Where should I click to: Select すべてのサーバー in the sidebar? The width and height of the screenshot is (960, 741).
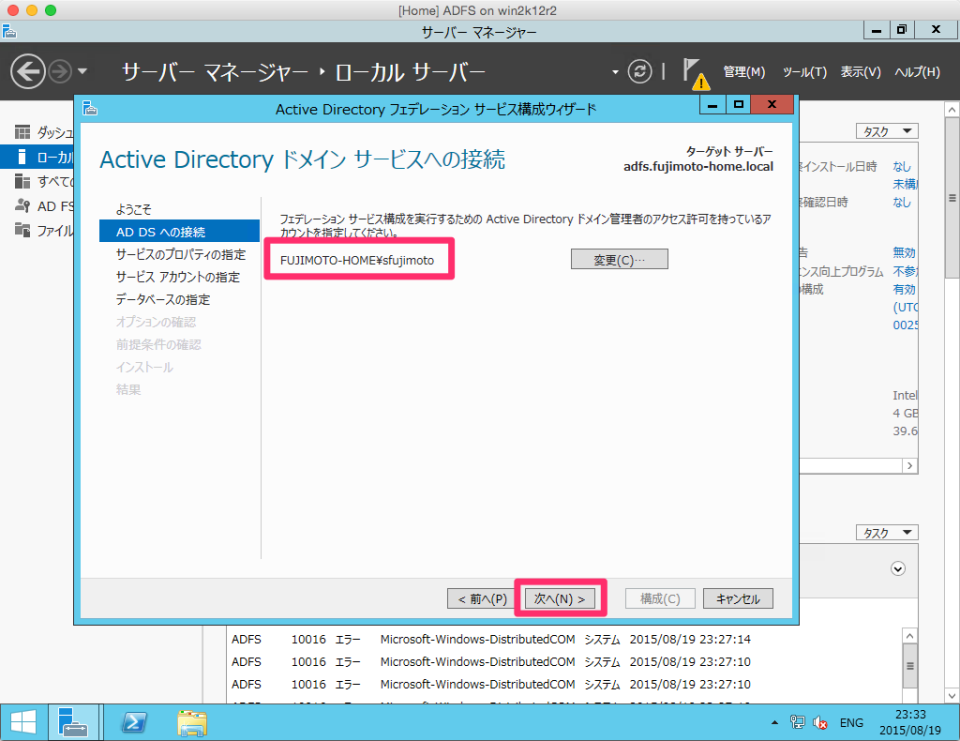pos(45,183)
